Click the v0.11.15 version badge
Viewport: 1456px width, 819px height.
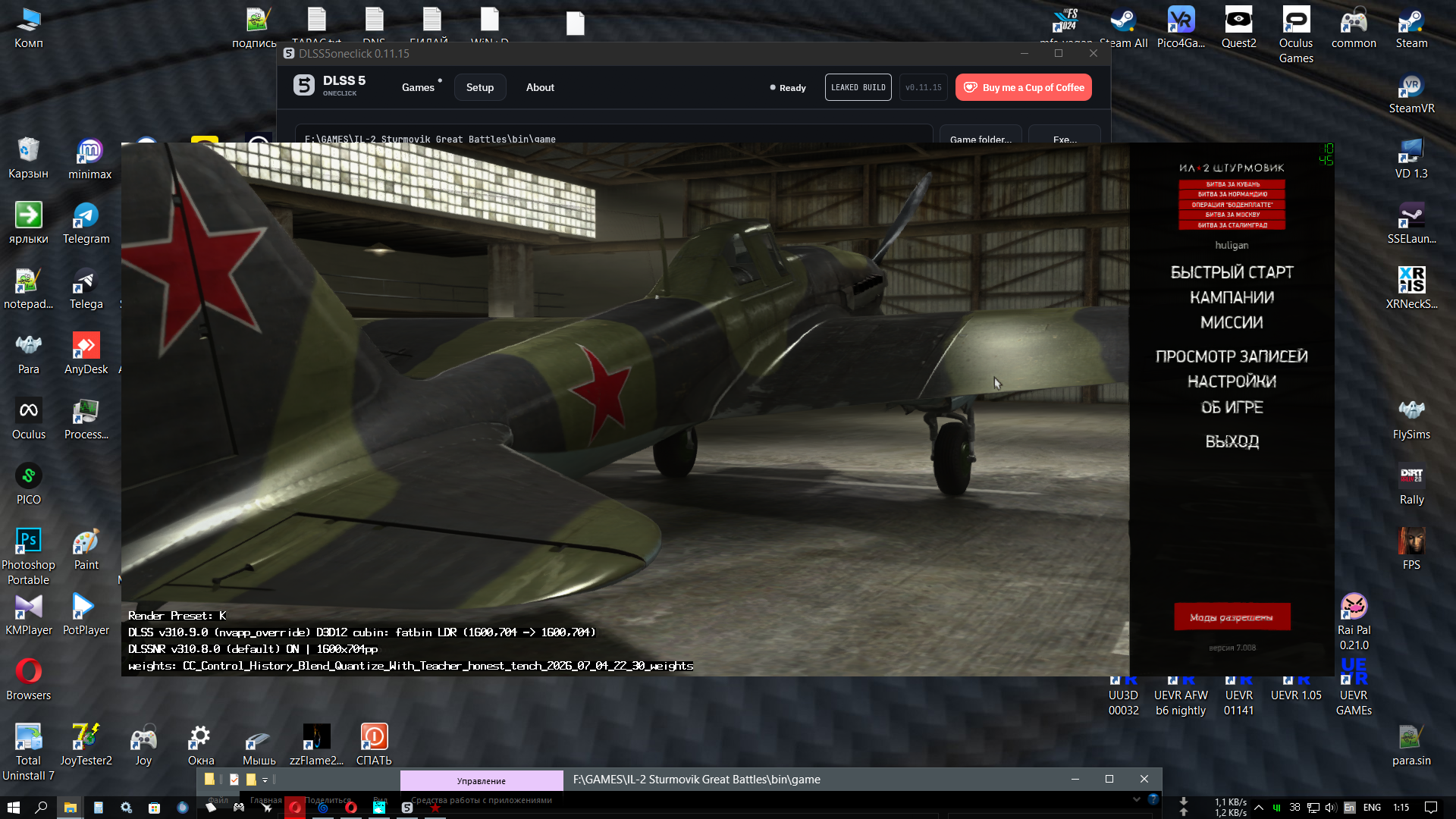coord(924,87)
